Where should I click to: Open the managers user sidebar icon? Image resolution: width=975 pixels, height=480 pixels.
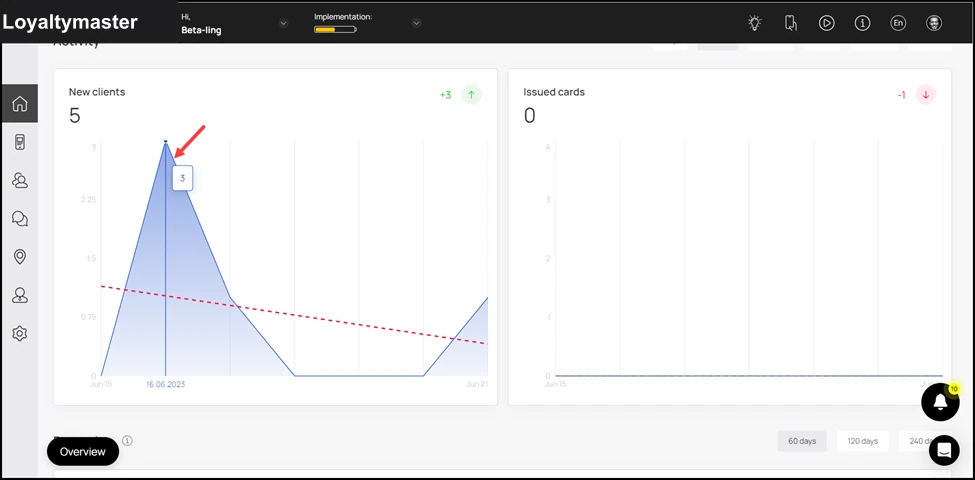click(x=19, y=295)
